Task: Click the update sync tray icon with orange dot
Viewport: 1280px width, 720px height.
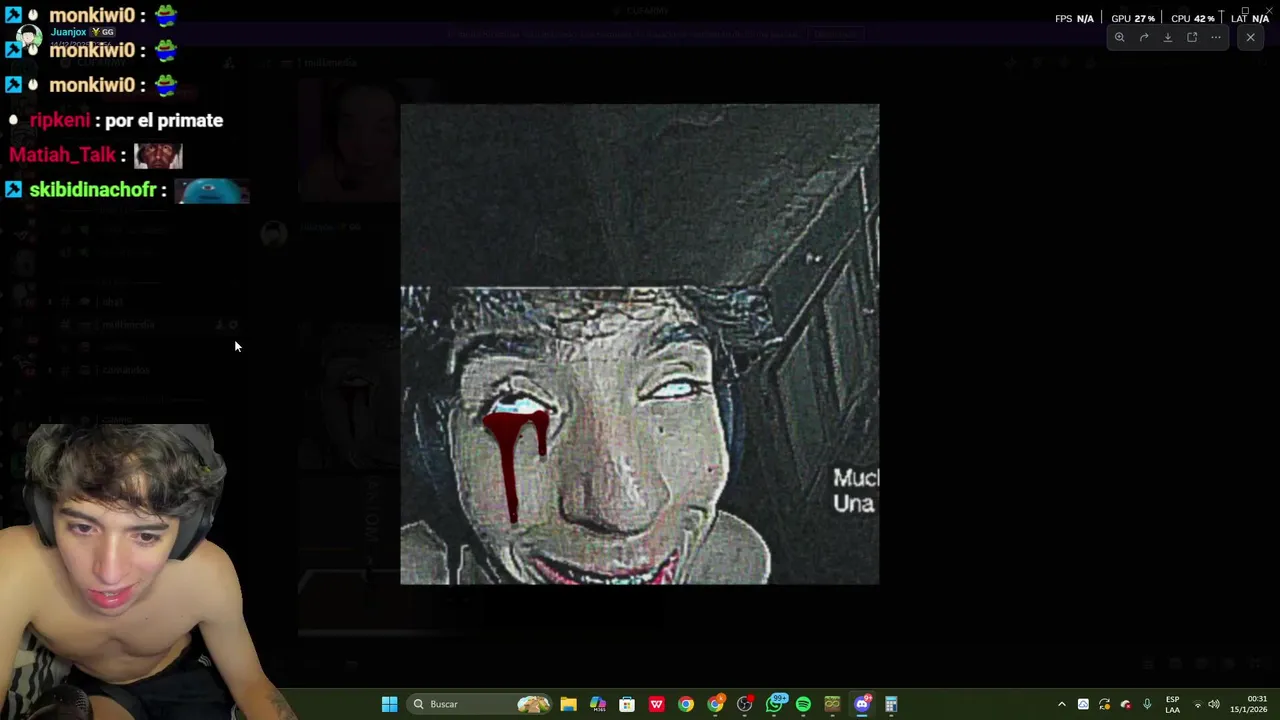Action: tap(1104, 704)
